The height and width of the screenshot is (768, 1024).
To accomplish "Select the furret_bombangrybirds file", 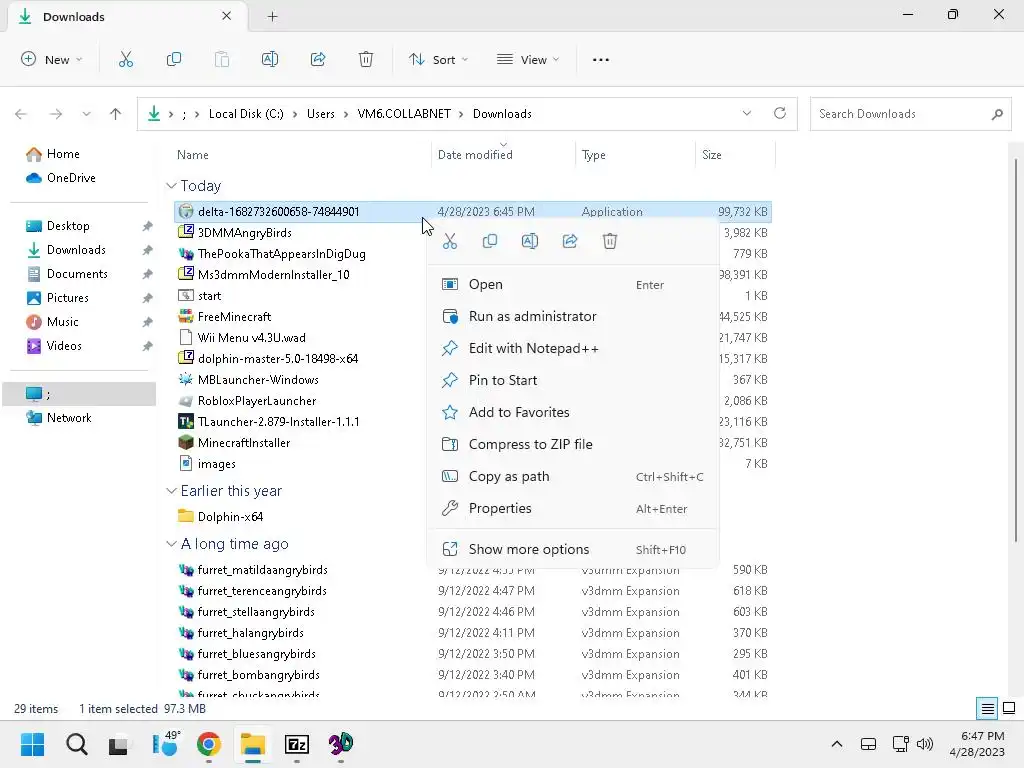I will (x=259, y=675).
